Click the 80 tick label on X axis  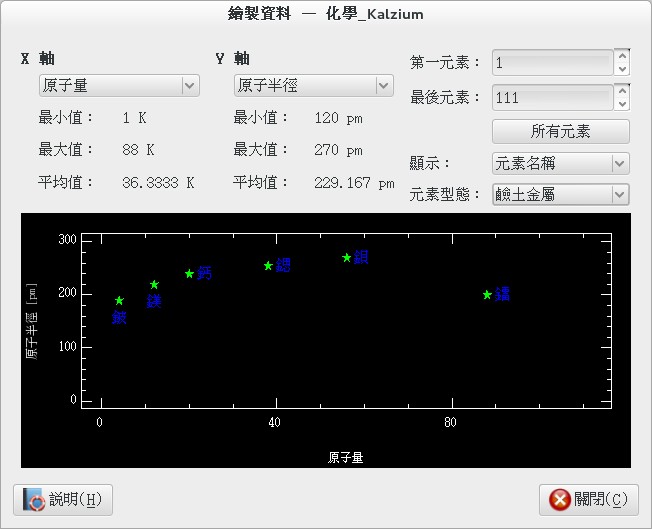click(450, 423)
